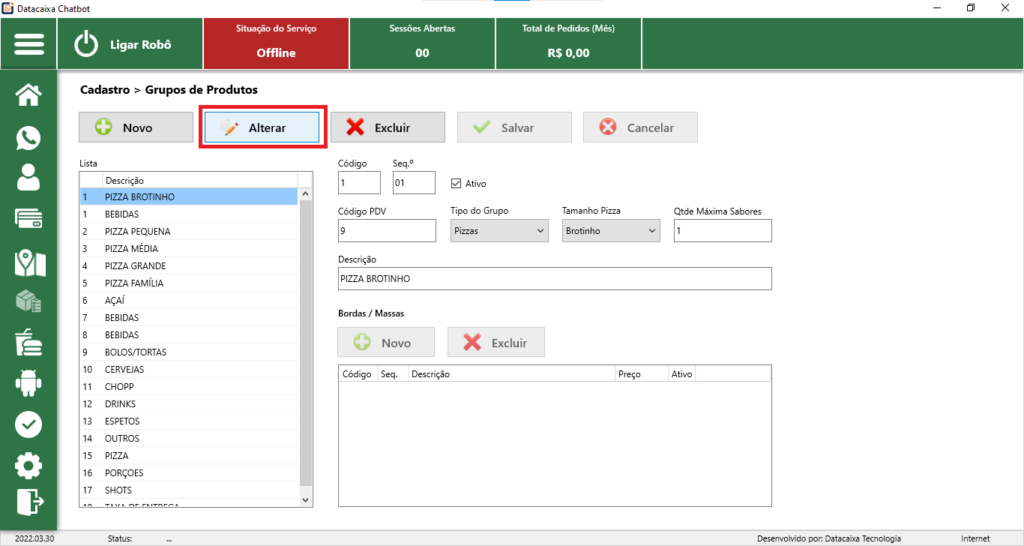Select AÇAÍ group in the list

click(x=117, y=301)
